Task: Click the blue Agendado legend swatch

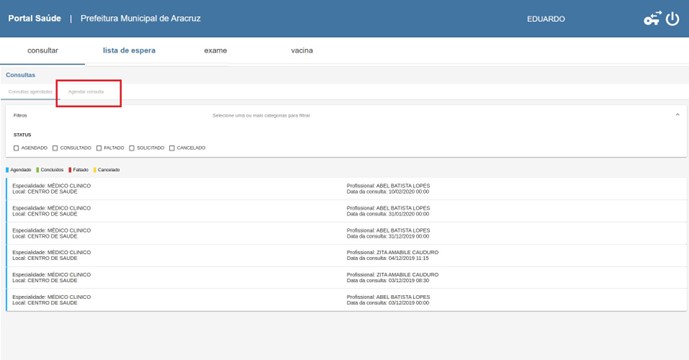Action: [x=7, y=170]
